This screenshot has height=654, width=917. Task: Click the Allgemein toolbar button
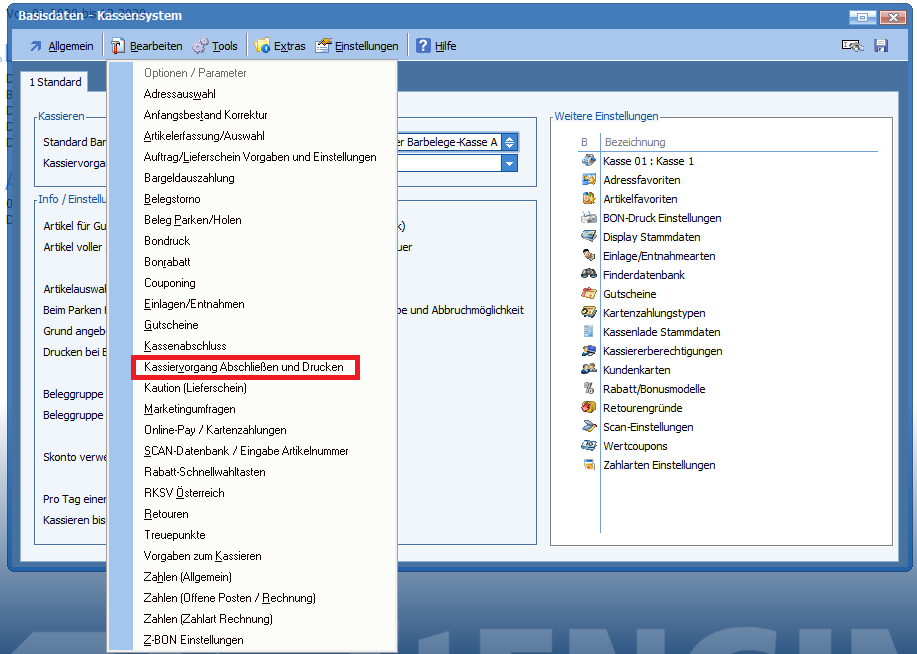pos(61,46)
